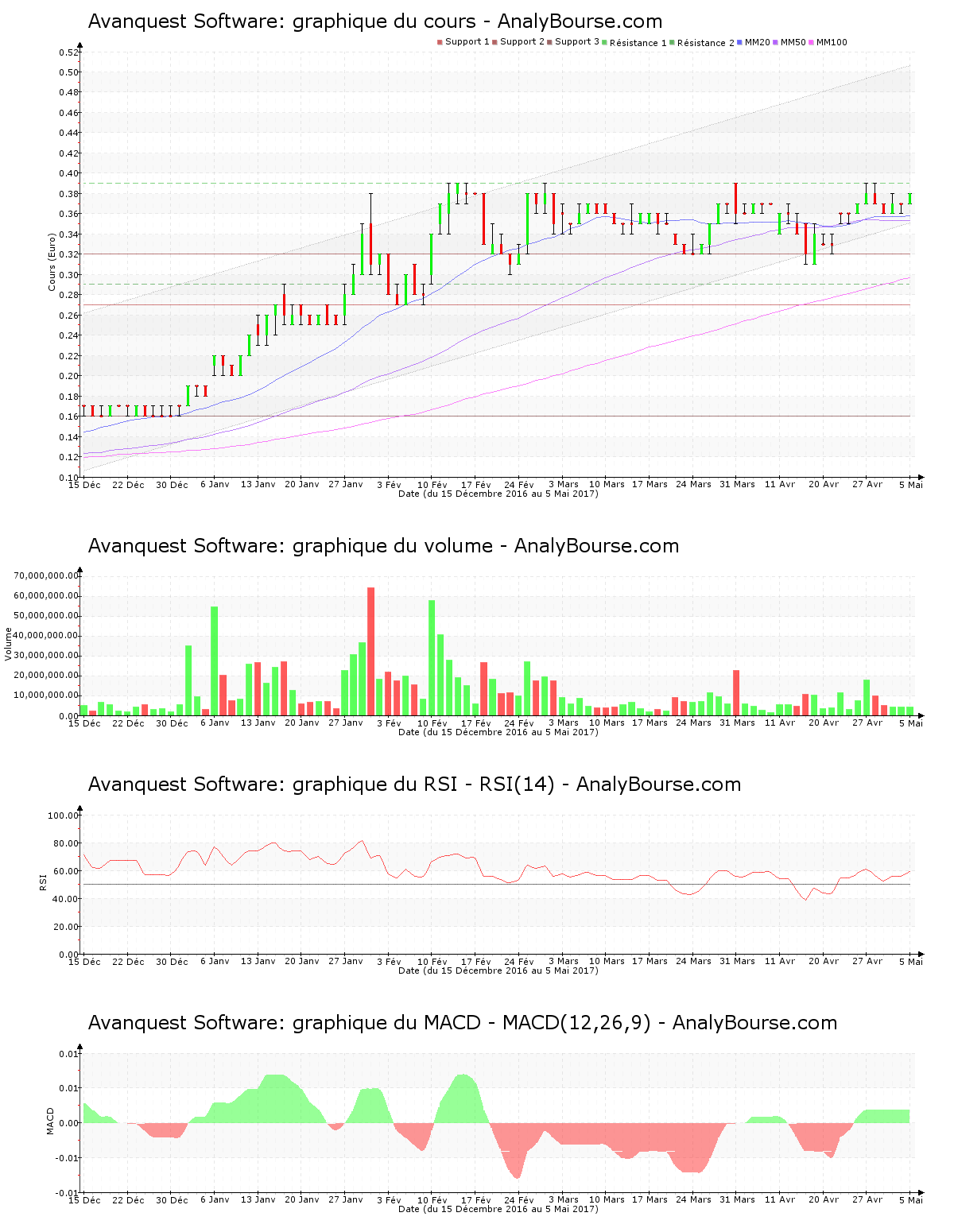Click '6 Janv' date on the volume chart

point(215,723)
